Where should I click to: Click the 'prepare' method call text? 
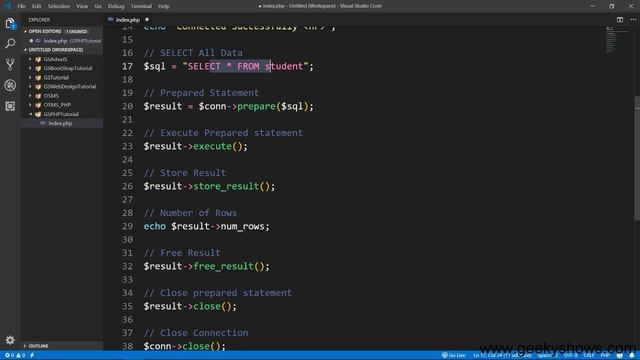(256, 106)
